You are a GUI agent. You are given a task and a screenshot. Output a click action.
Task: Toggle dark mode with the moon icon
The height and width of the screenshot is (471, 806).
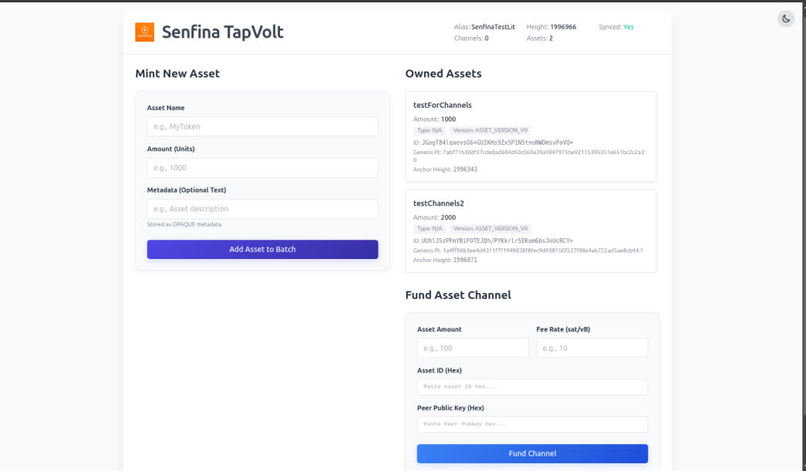[785, 19]
